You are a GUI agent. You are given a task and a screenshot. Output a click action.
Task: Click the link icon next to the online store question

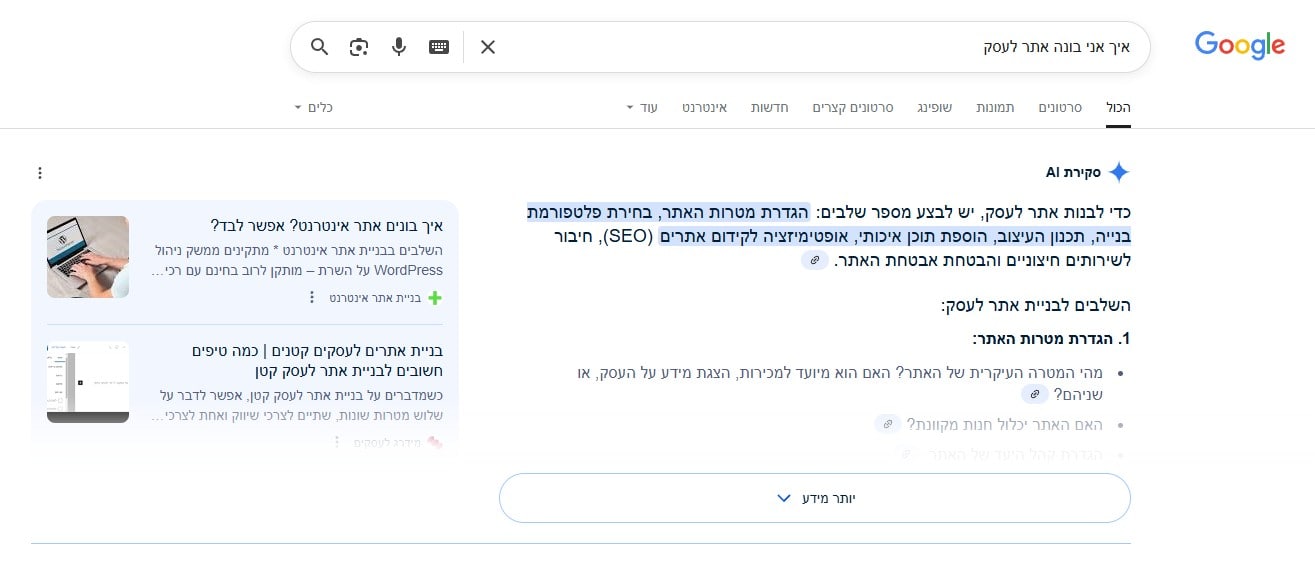tap(888, 424)
